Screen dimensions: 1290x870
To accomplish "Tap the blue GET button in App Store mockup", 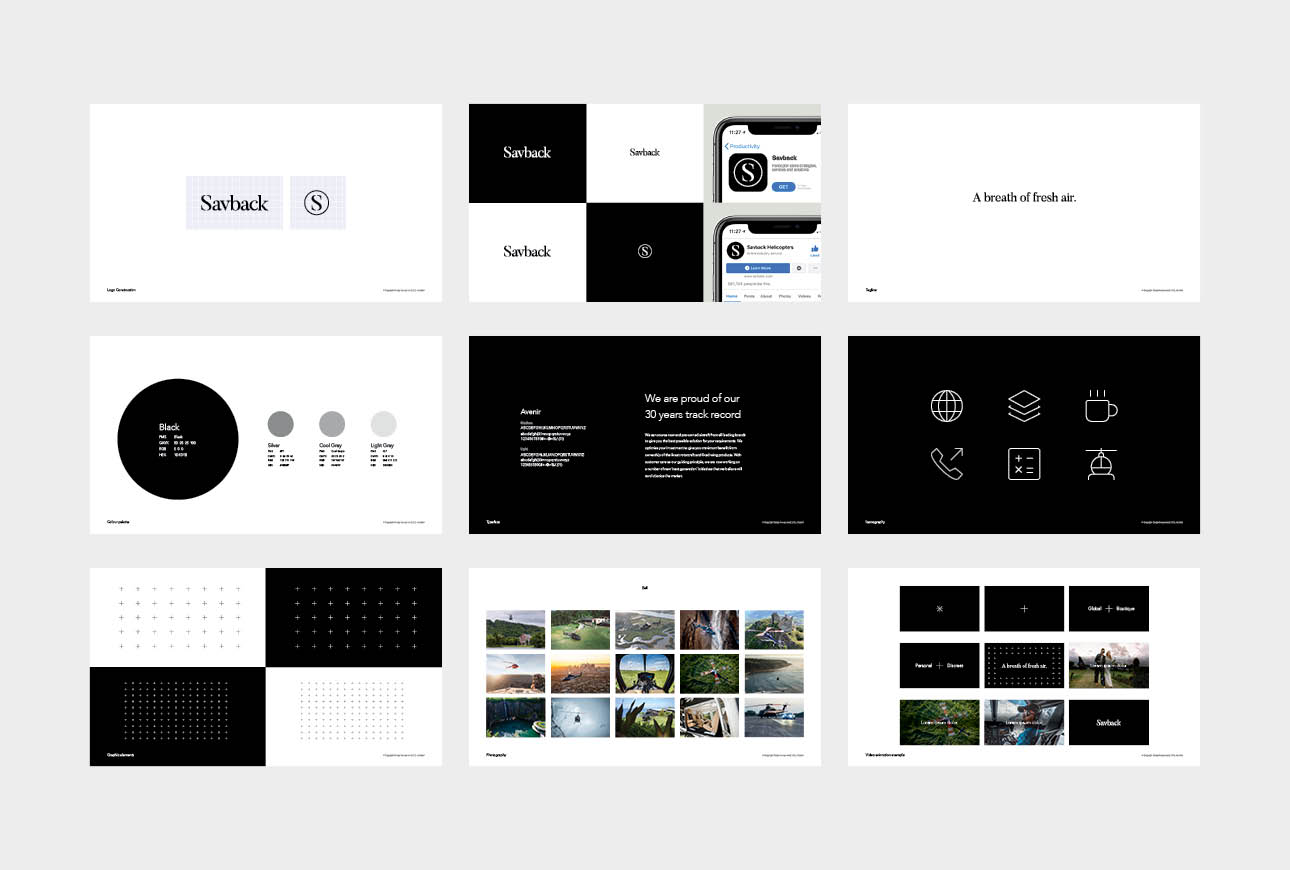I will pyautogui.click(x=784, y=187).
